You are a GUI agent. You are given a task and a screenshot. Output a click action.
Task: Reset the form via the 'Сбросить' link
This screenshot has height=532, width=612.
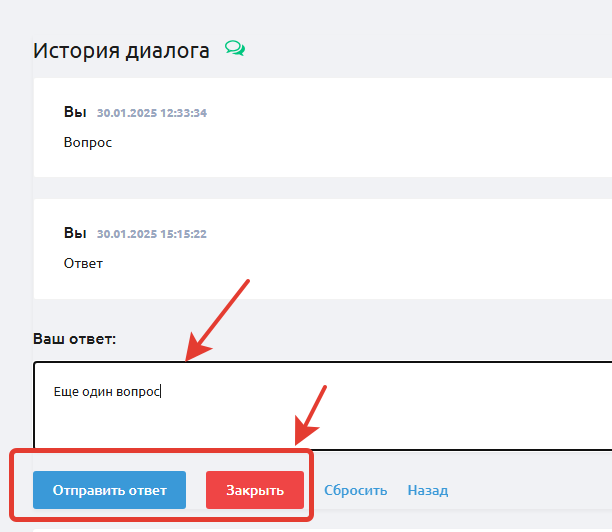(355, 490)
